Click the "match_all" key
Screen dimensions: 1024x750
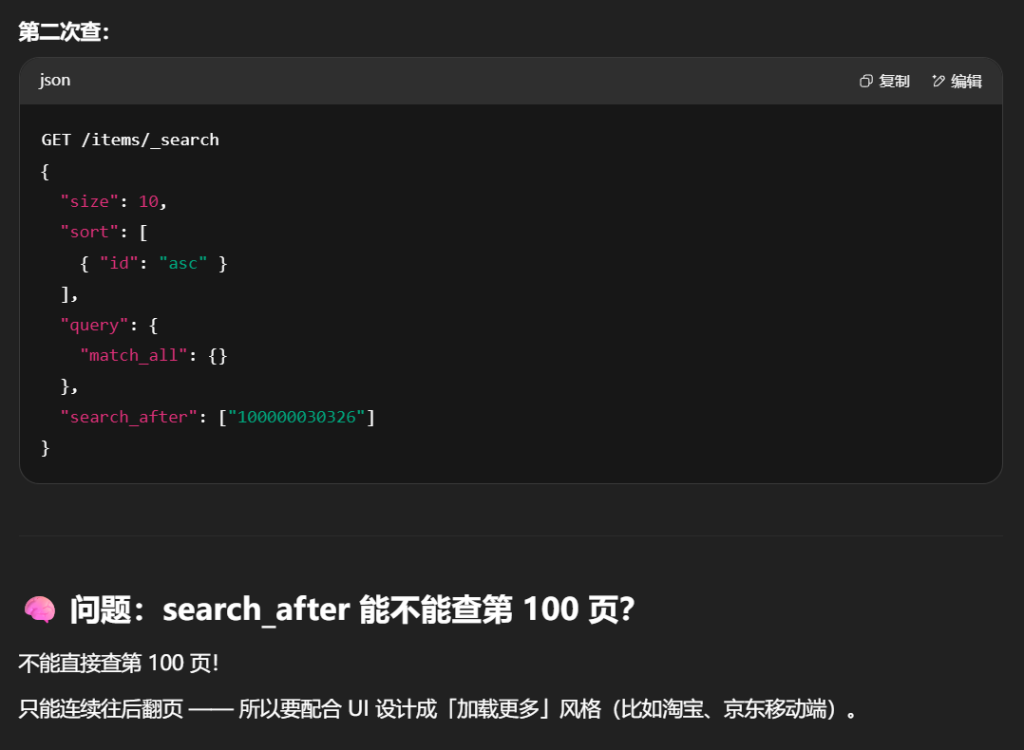click(x=134, y=355)
